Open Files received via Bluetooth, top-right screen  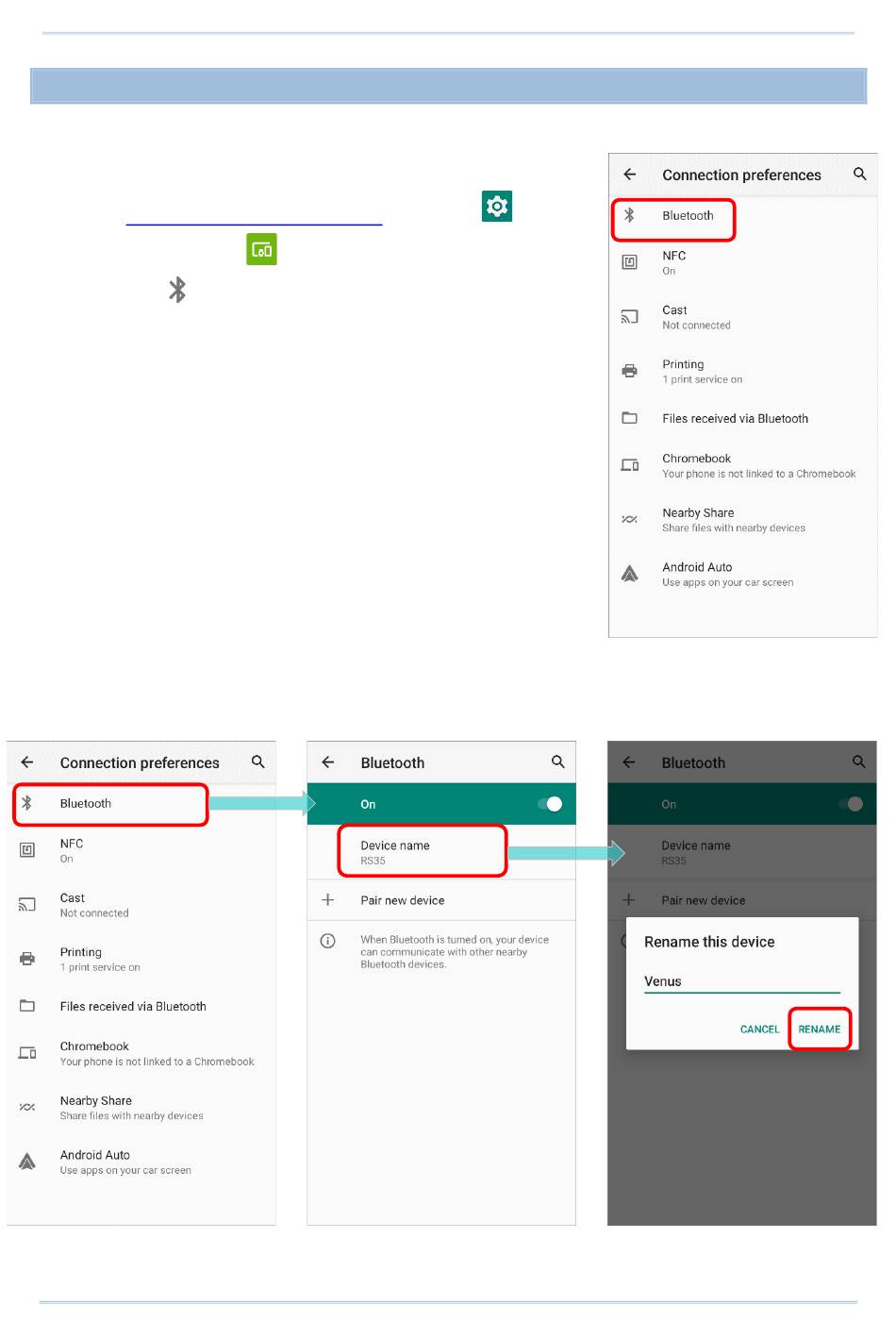743,419
